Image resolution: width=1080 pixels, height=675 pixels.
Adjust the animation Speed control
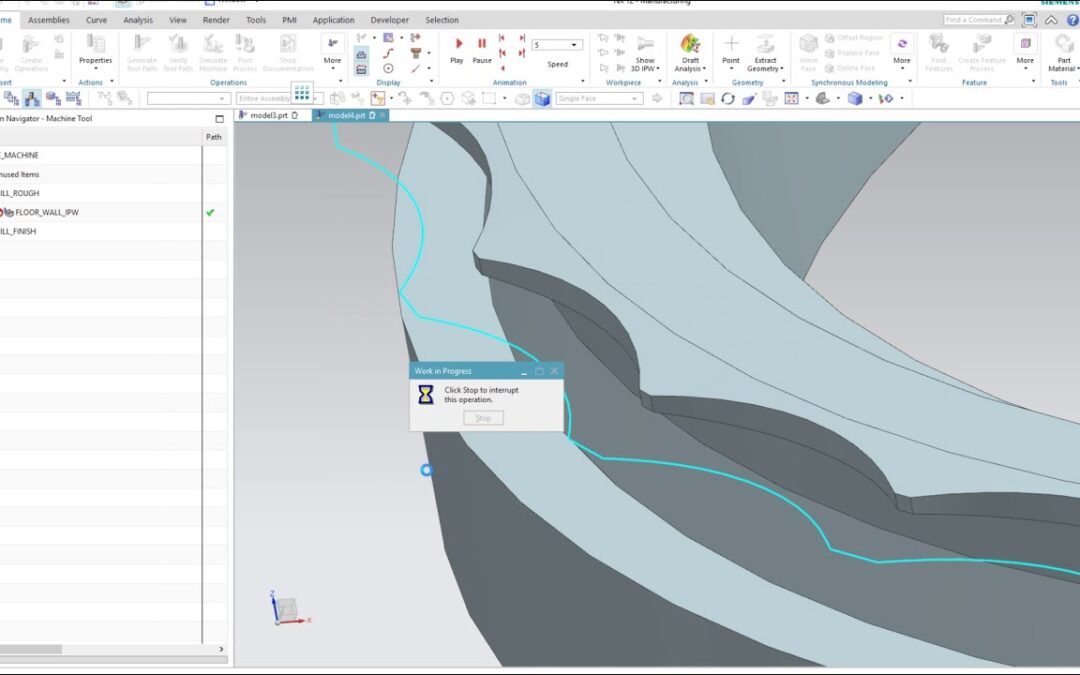coord(557,44)
